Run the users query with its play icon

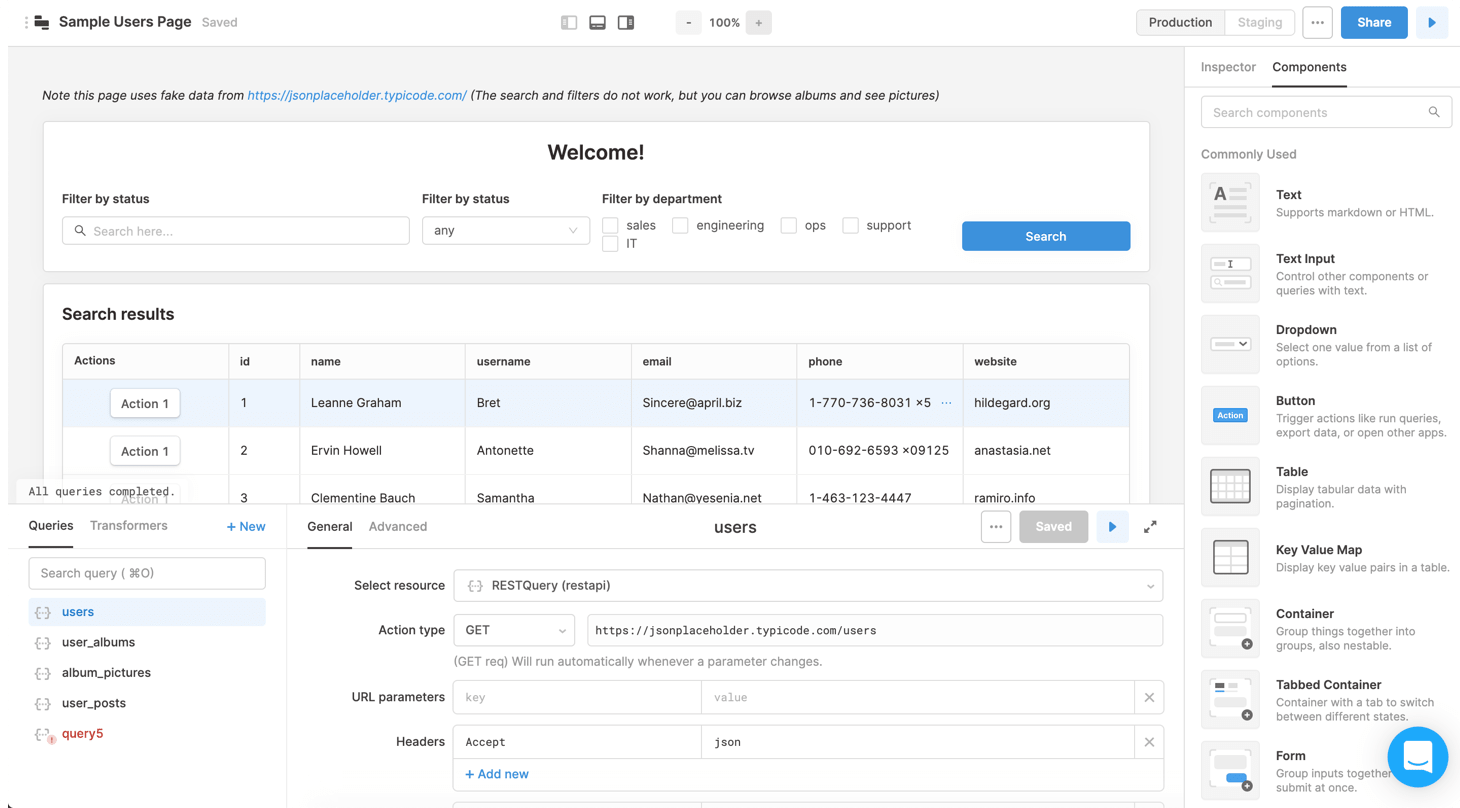[1112, 526]
